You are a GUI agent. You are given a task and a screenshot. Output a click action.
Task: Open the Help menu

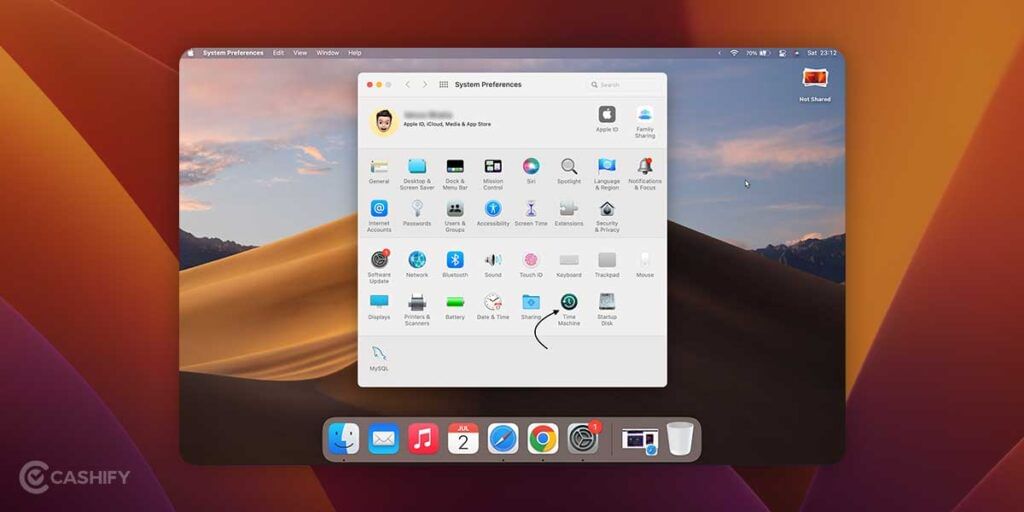click(x=355, y=53)
